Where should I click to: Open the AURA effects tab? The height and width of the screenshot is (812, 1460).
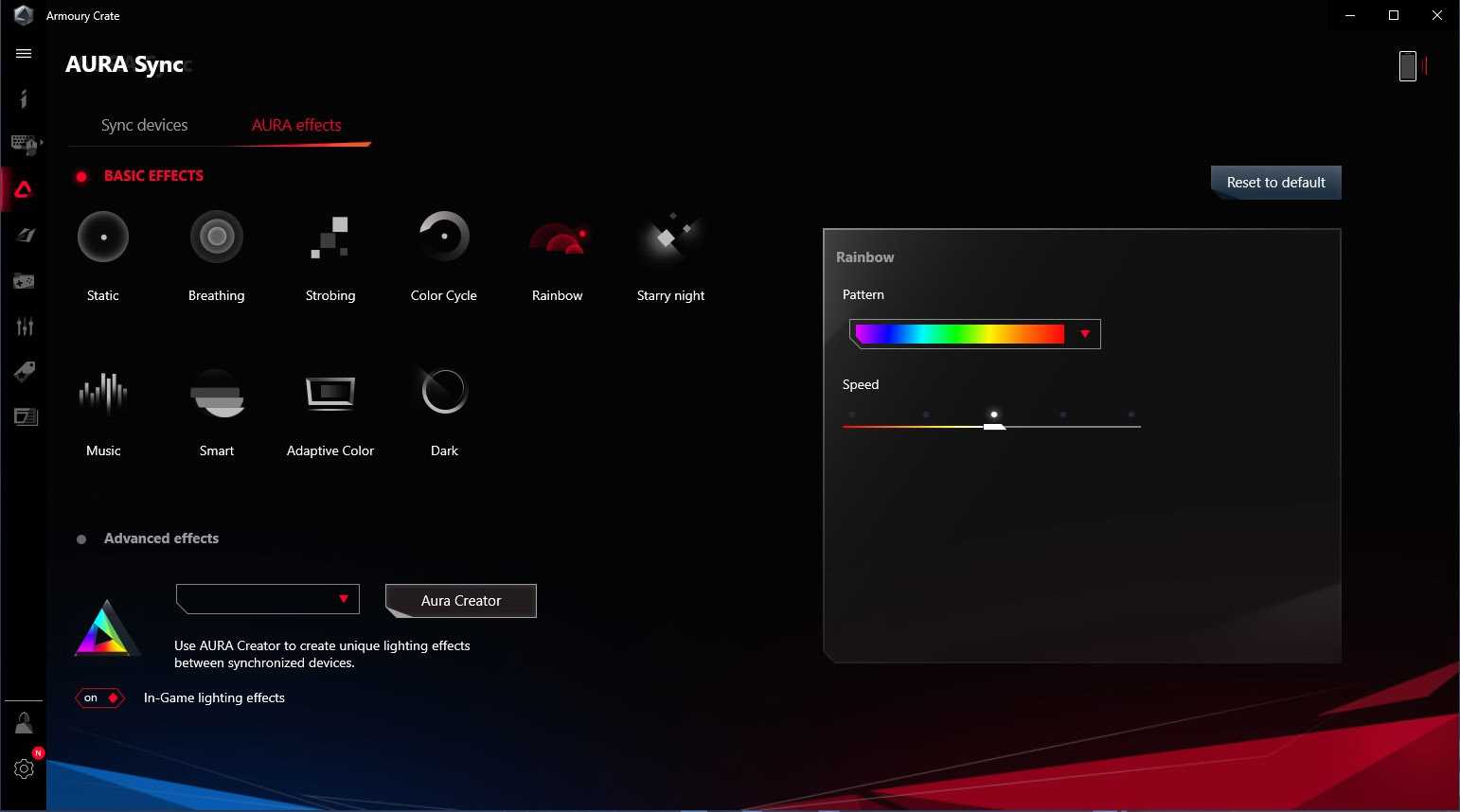click(296, 126)
